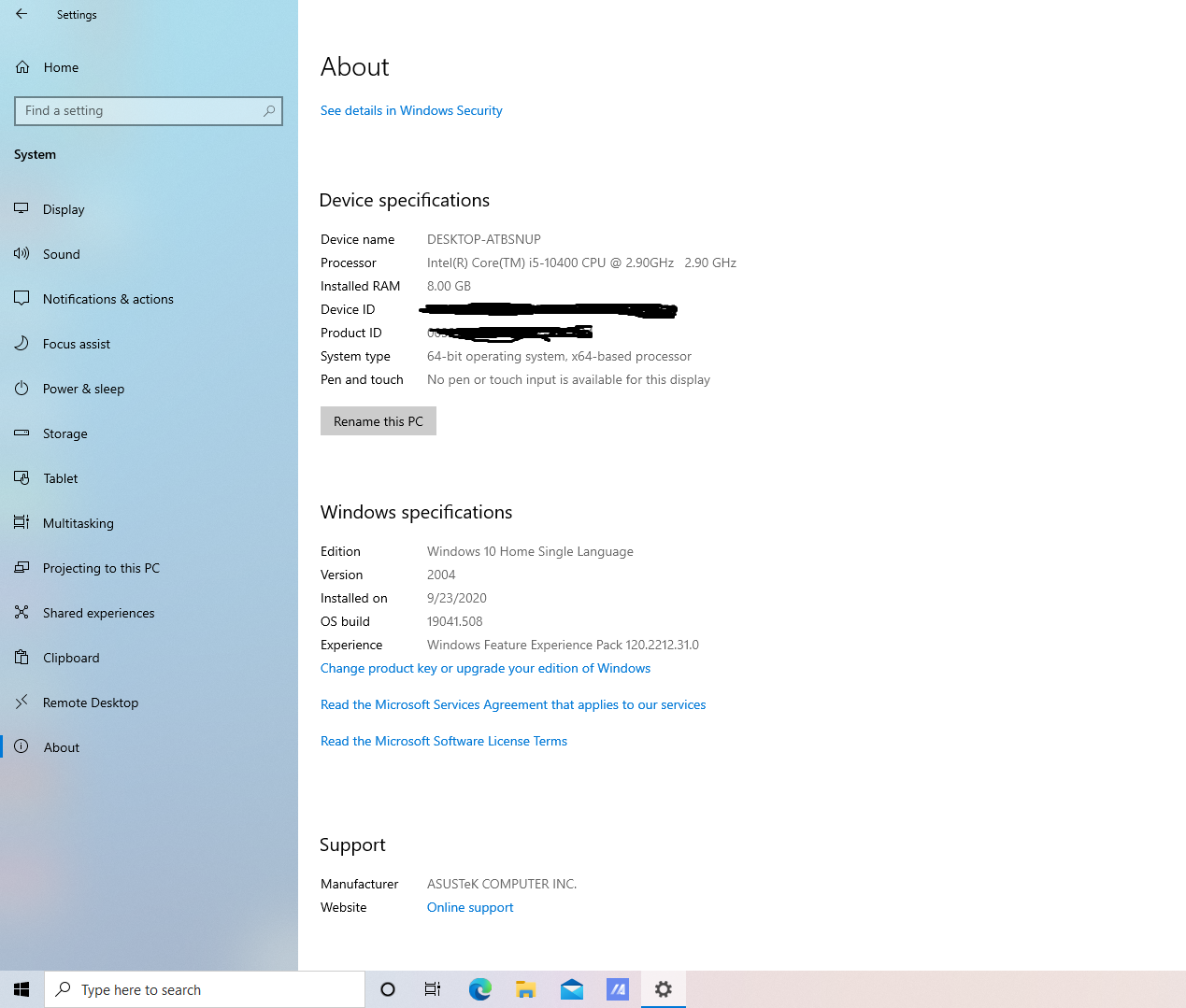
Task: Select Storage label in sidebar
Action: (65, 433)
